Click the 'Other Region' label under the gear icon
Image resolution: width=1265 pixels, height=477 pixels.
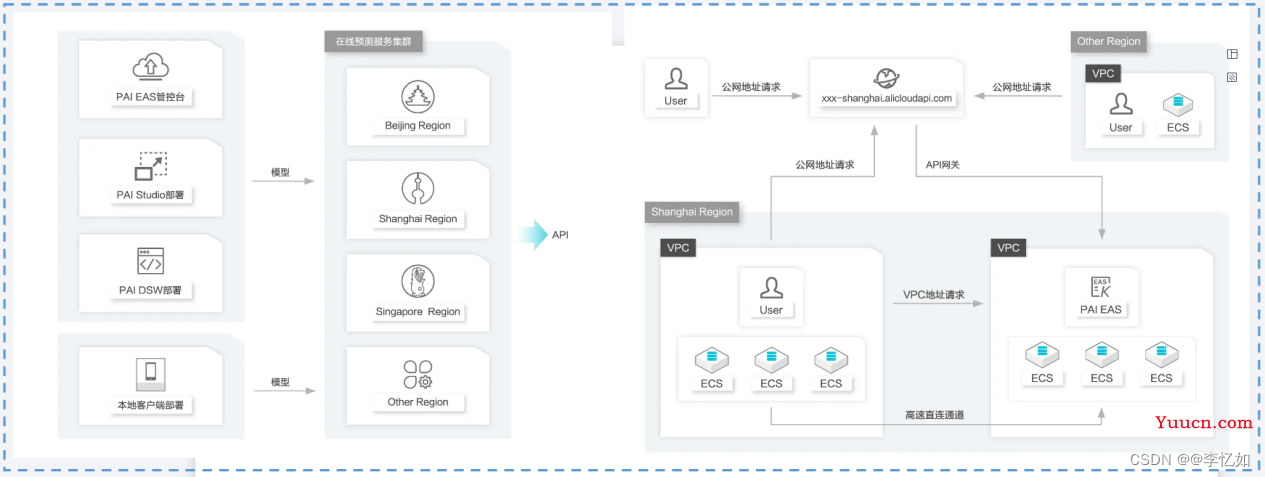tap(418, 402)
